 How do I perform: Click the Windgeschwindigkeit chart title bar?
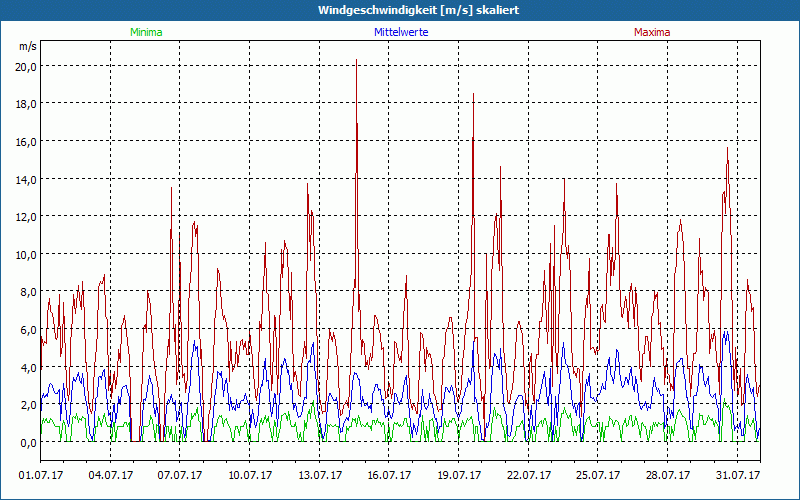point(400,10)
